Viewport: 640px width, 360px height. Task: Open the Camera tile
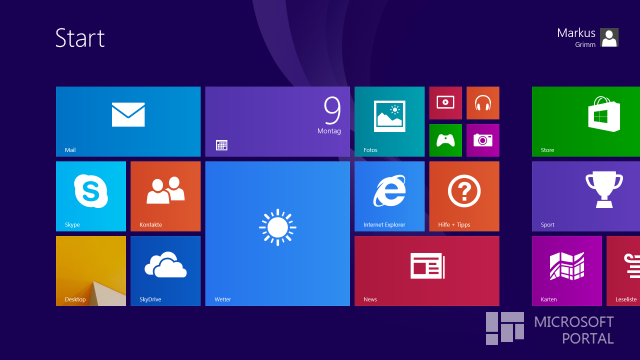[x=483, y=140]
